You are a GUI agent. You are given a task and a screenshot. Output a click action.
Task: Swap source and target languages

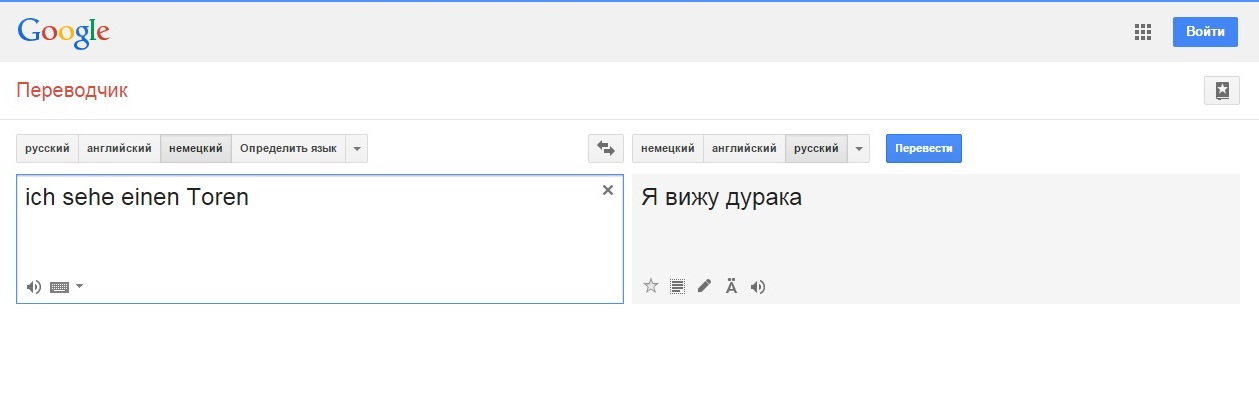point(606,148)
